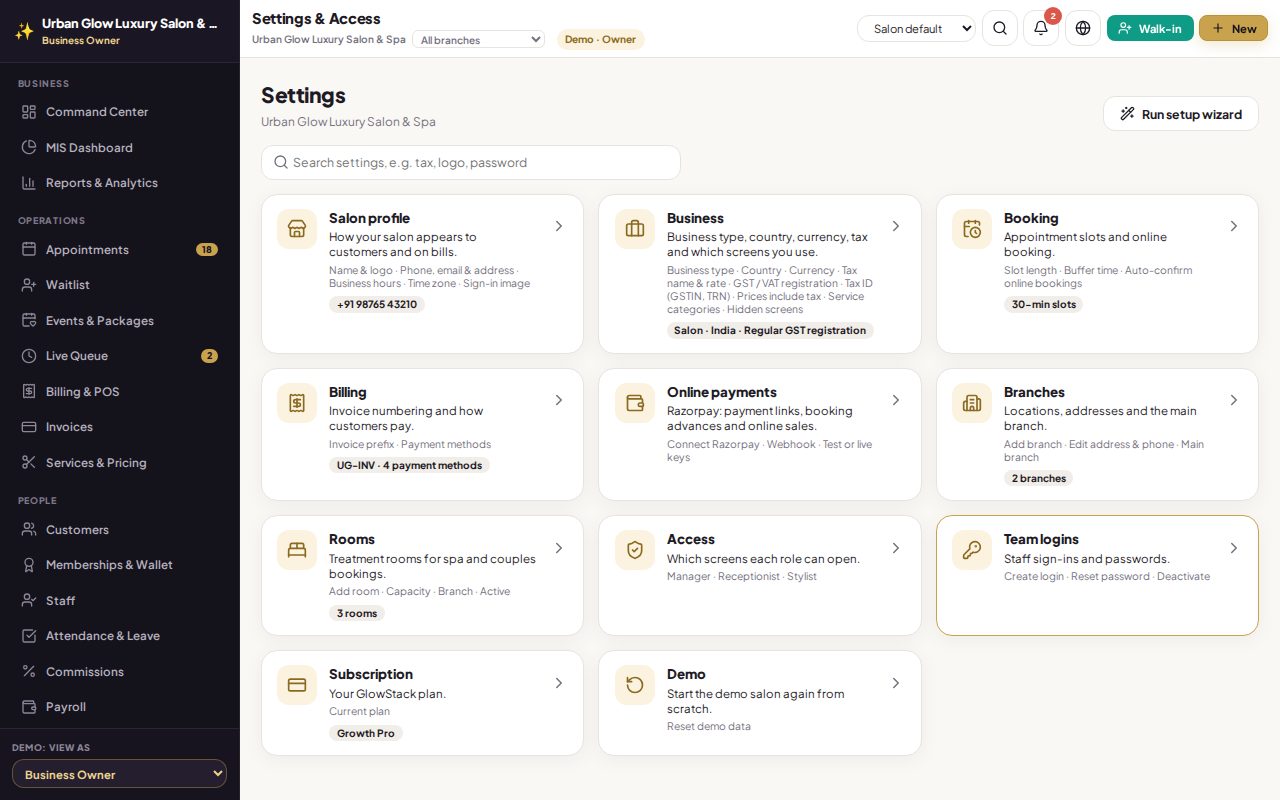Click the Access shield icon
The image size is (1280, 800).
pyautogui.click(x=635, y=550)
